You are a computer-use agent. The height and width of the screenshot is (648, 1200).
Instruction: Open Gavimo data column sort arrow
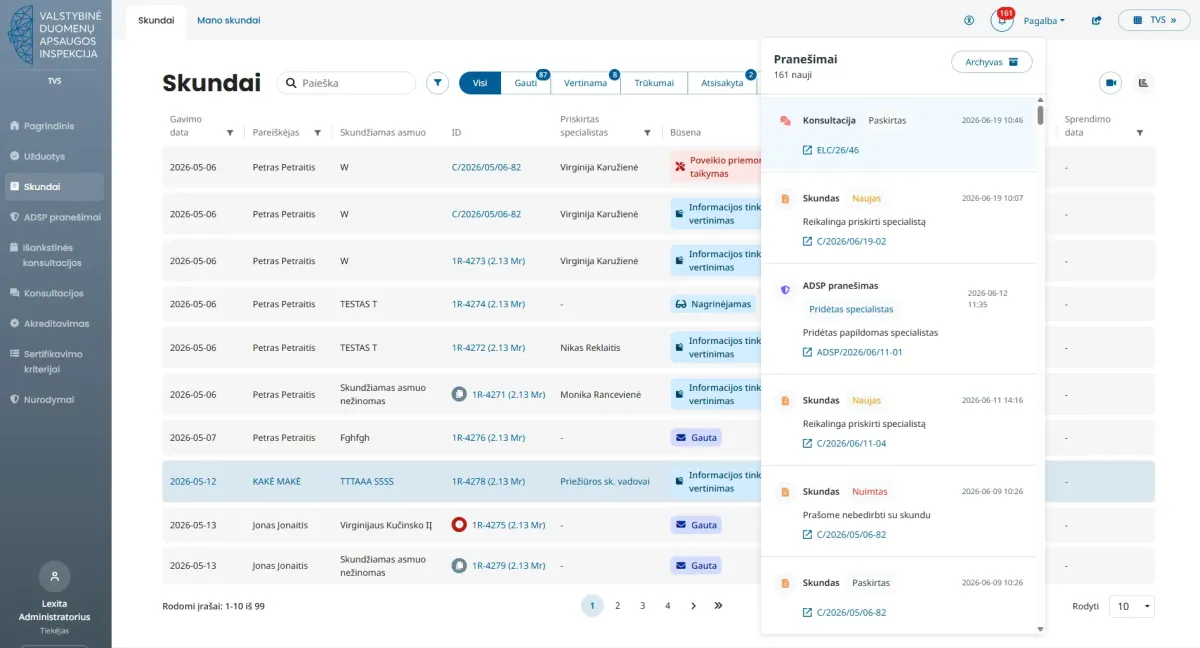[230, 132]
